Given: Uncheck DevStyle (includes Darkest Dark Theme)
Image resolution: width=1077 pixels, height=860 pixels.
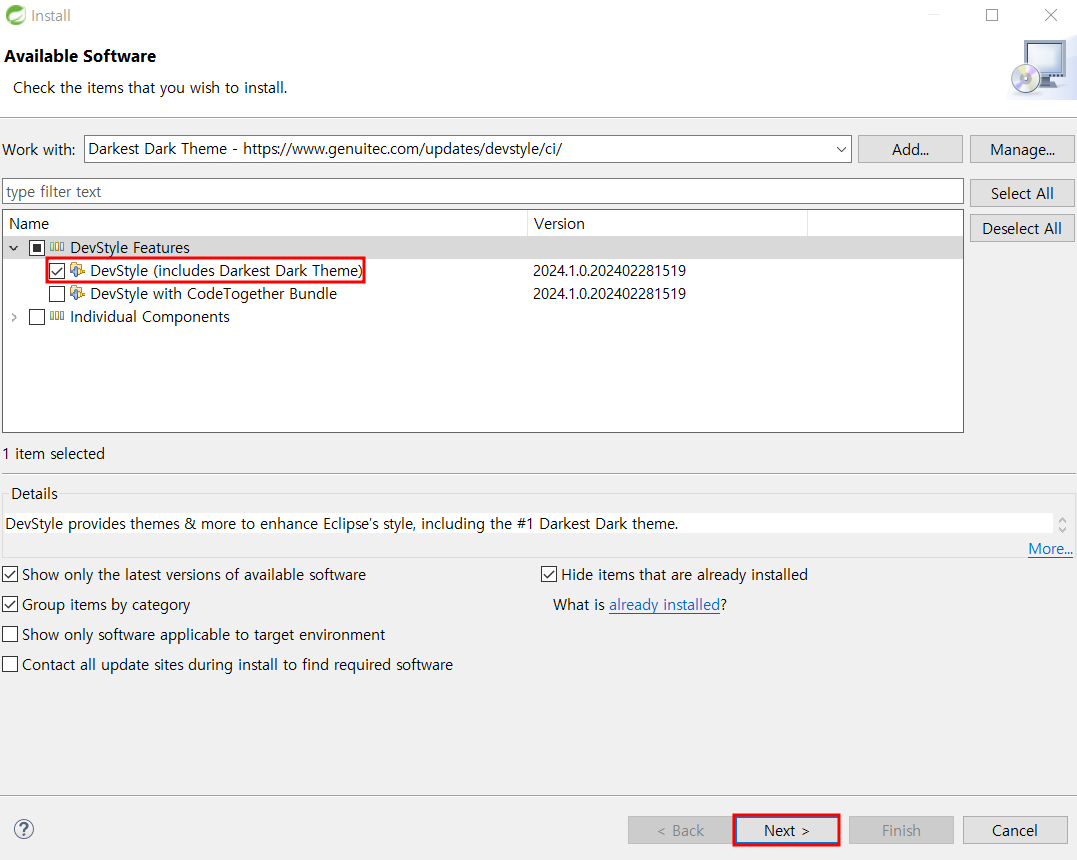Looking at the screenshot, I should (x=57, y=271).
